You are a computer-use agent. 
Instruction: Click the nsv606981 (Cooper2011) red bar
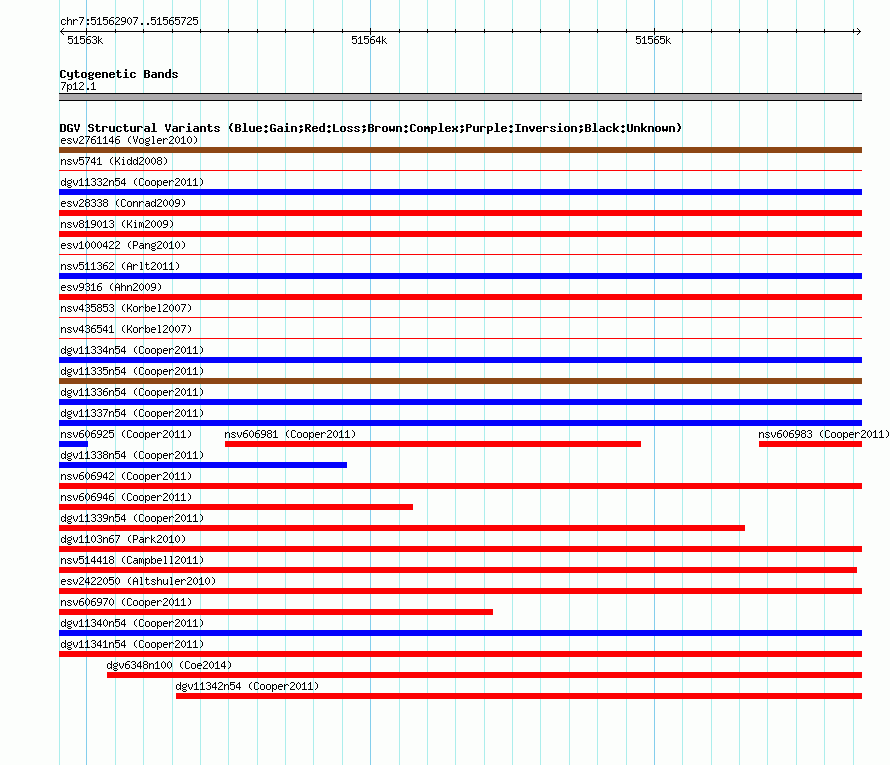pos(433,444)
